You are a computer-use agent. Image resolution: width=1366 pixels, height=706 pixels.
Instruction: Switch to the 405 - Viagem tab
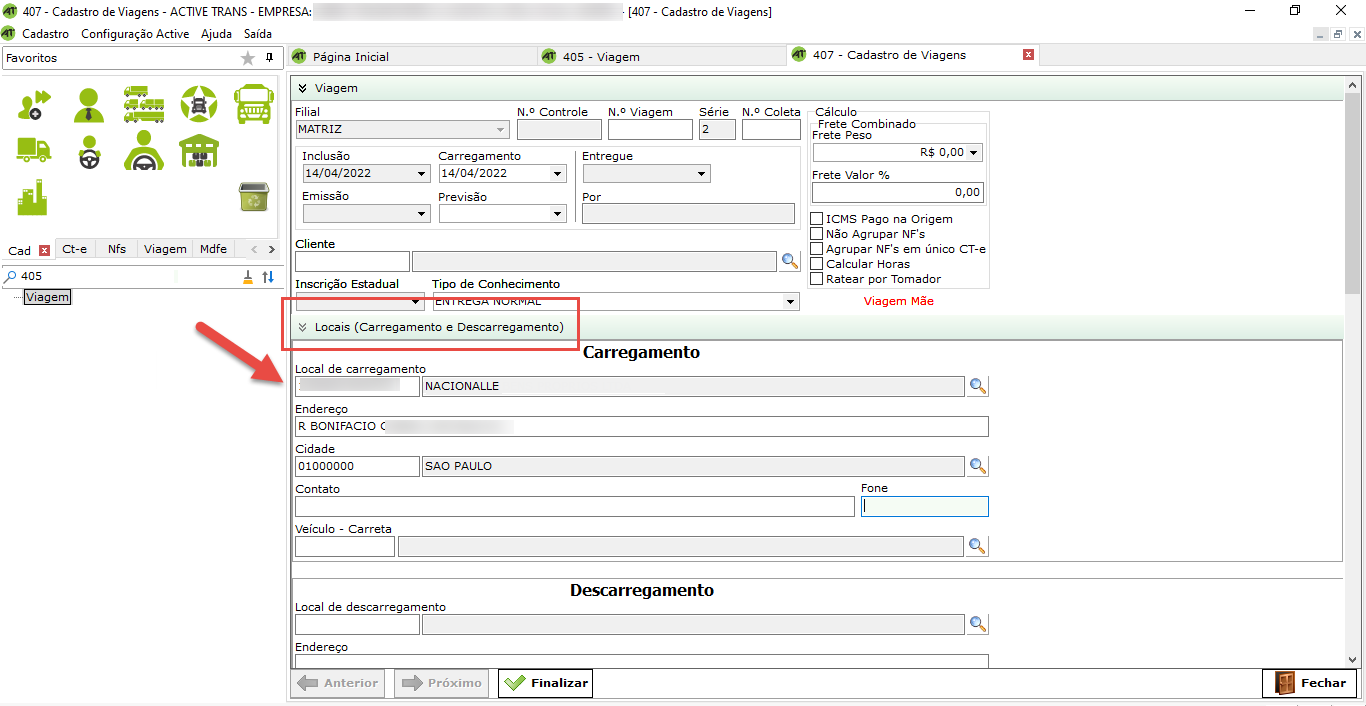coord(600,57)
